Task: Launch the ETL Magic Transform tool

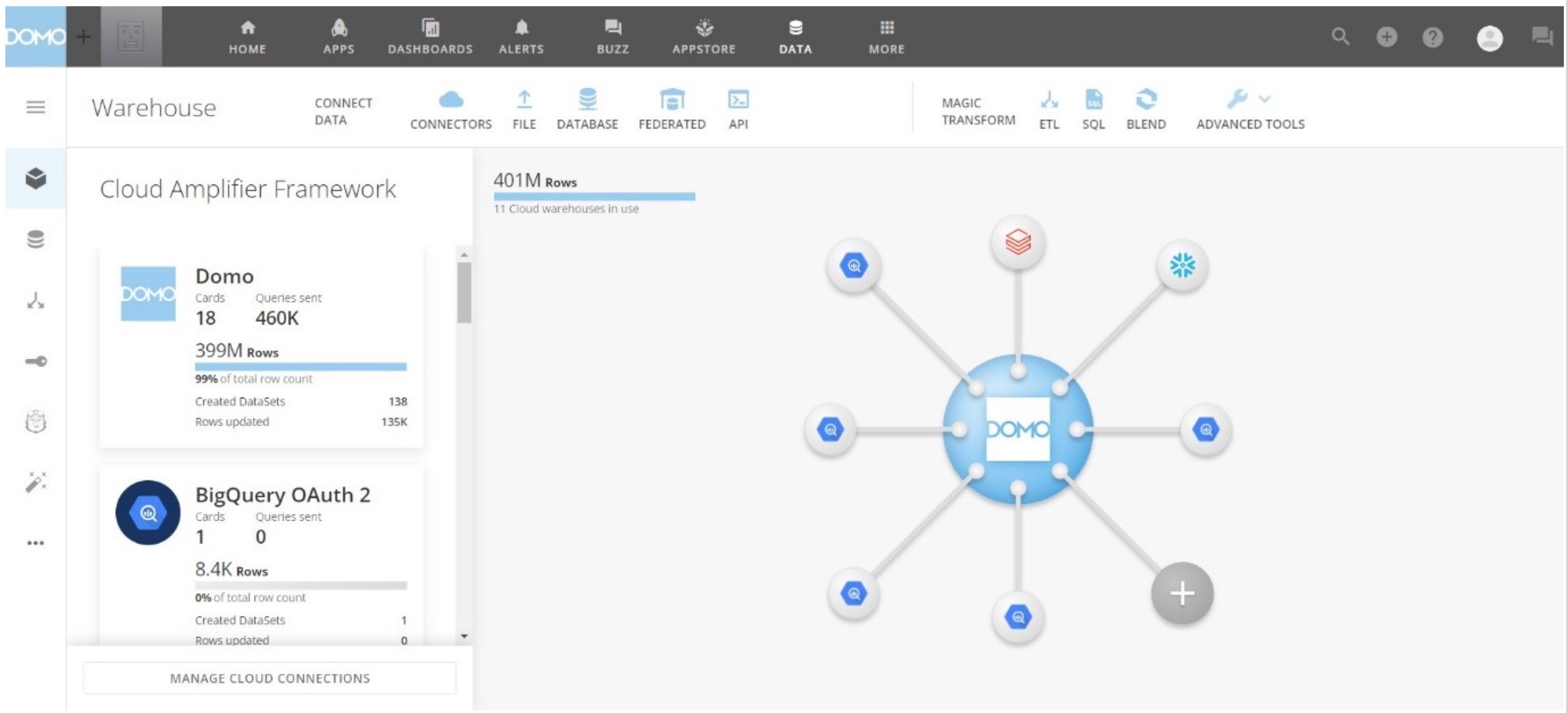Action: click(x=1048, y=107)
